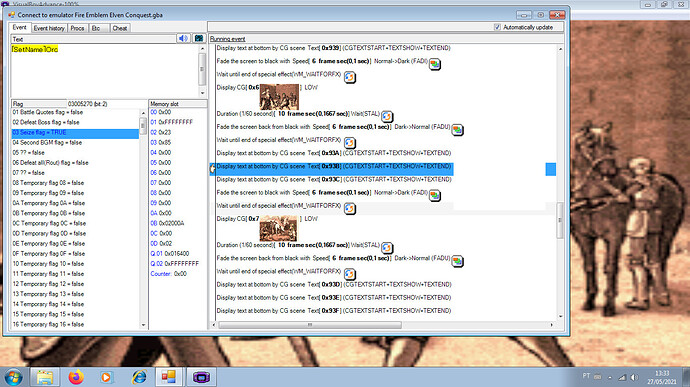Click the flag list scroll down arrow

point(143,325)
